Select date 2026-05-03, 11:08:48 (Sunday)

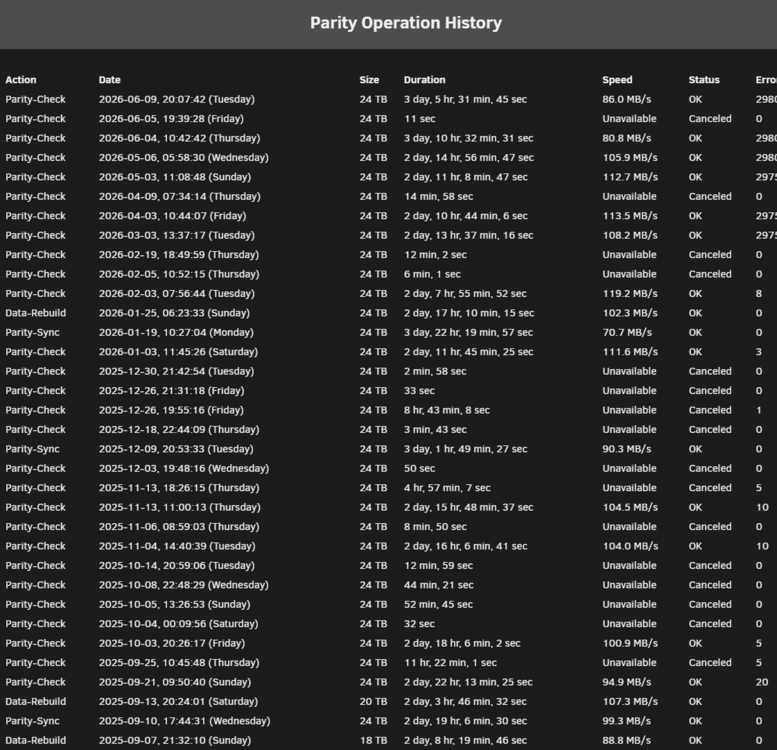tap(175, 177)
